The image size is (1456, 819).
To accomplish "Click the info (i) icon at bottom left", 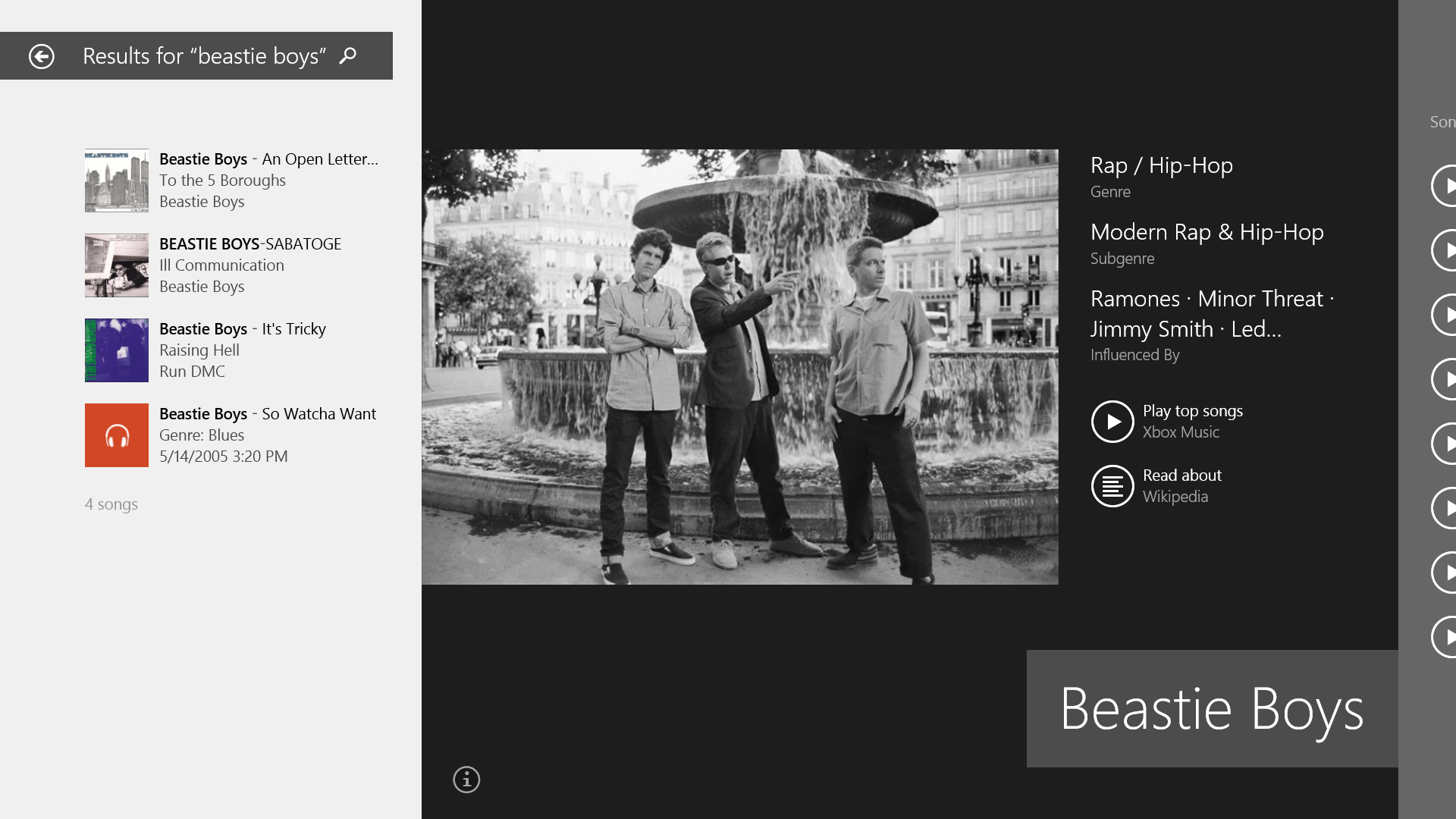I will 466,779.
